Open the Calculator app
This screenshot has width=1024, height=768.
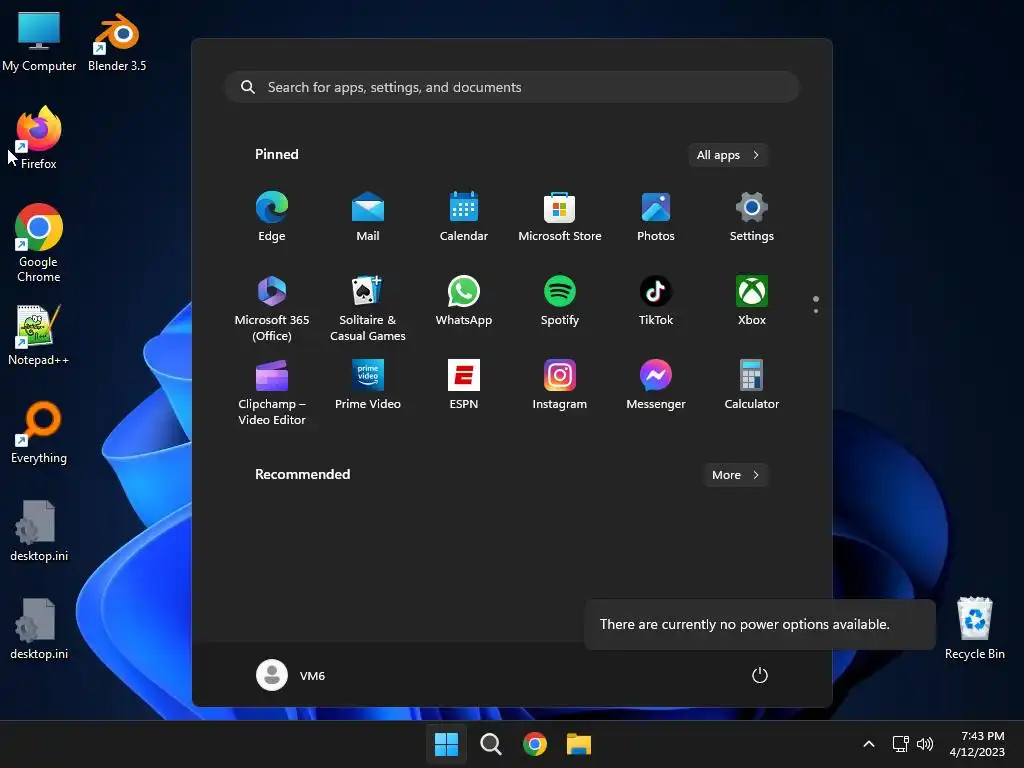point(752,385)
